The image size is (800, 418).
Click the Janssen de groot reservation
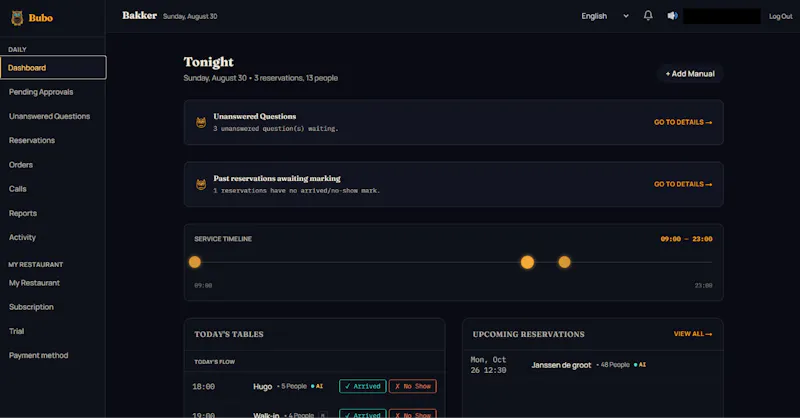tap(561, 365)
